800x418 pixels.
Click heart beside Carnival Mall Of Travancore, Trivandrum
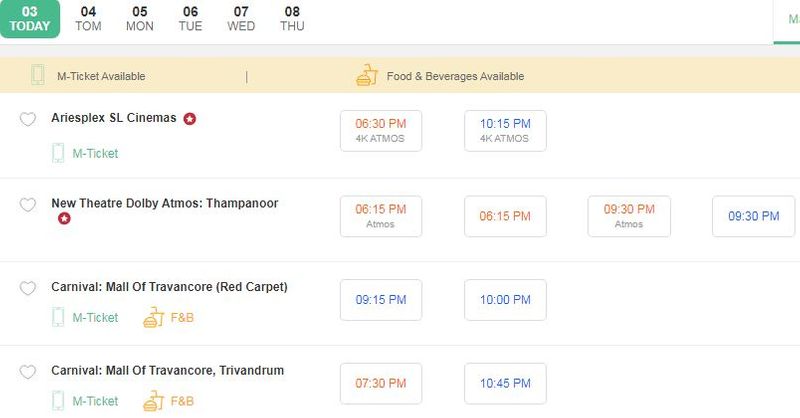28,372
